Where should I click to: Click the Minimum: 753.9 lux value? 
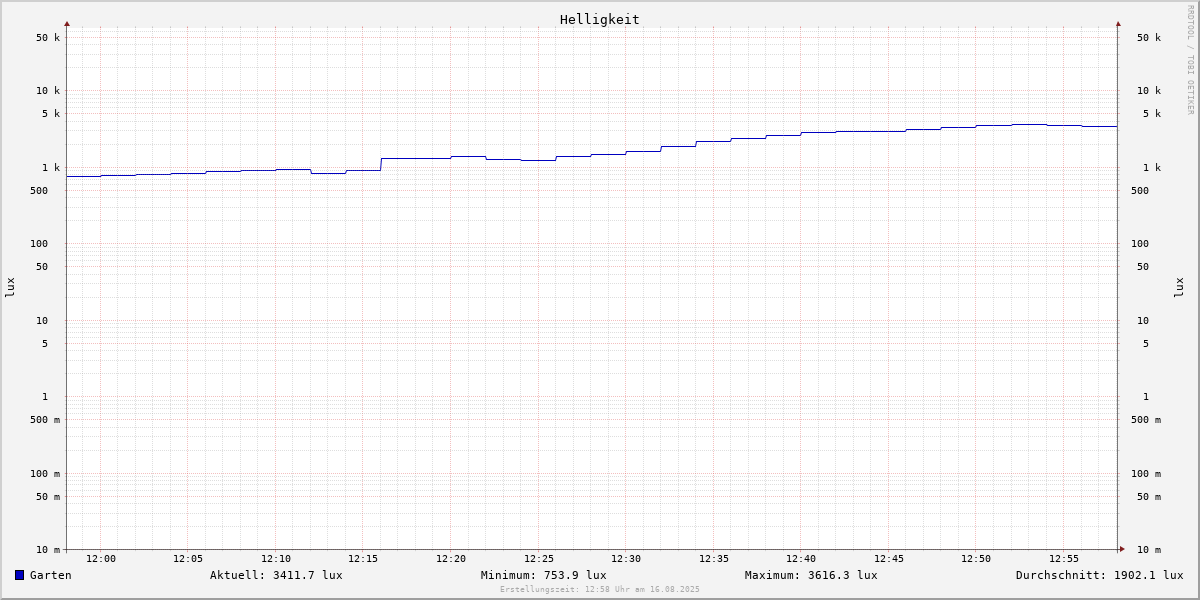[543, 575]
